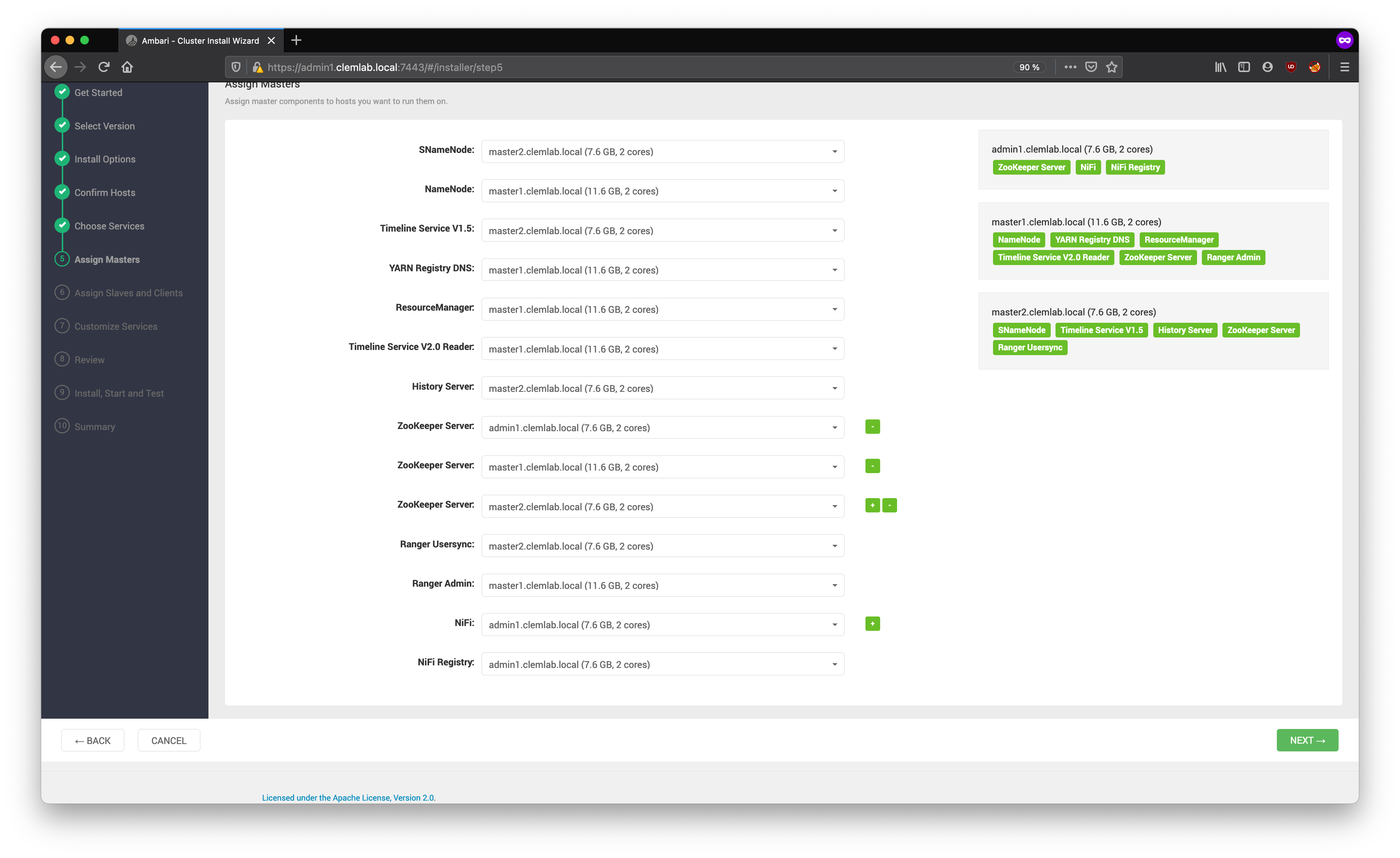Save page to Pocket icon
The width and height of the screenshot is (1400, 858).
[x=1091, y=67]
